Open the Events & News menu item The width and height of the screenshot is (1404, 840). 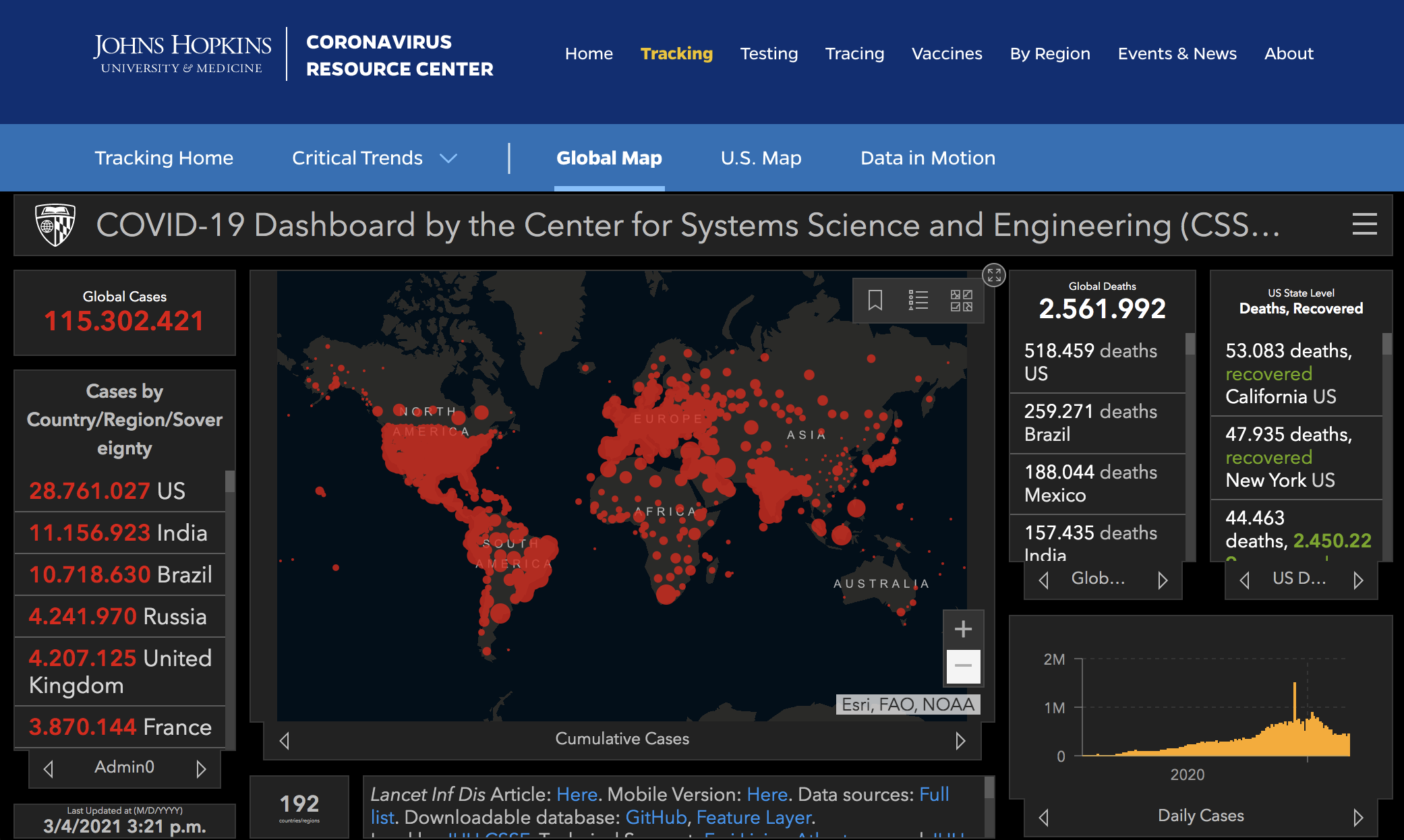(x=1177, y=53)
